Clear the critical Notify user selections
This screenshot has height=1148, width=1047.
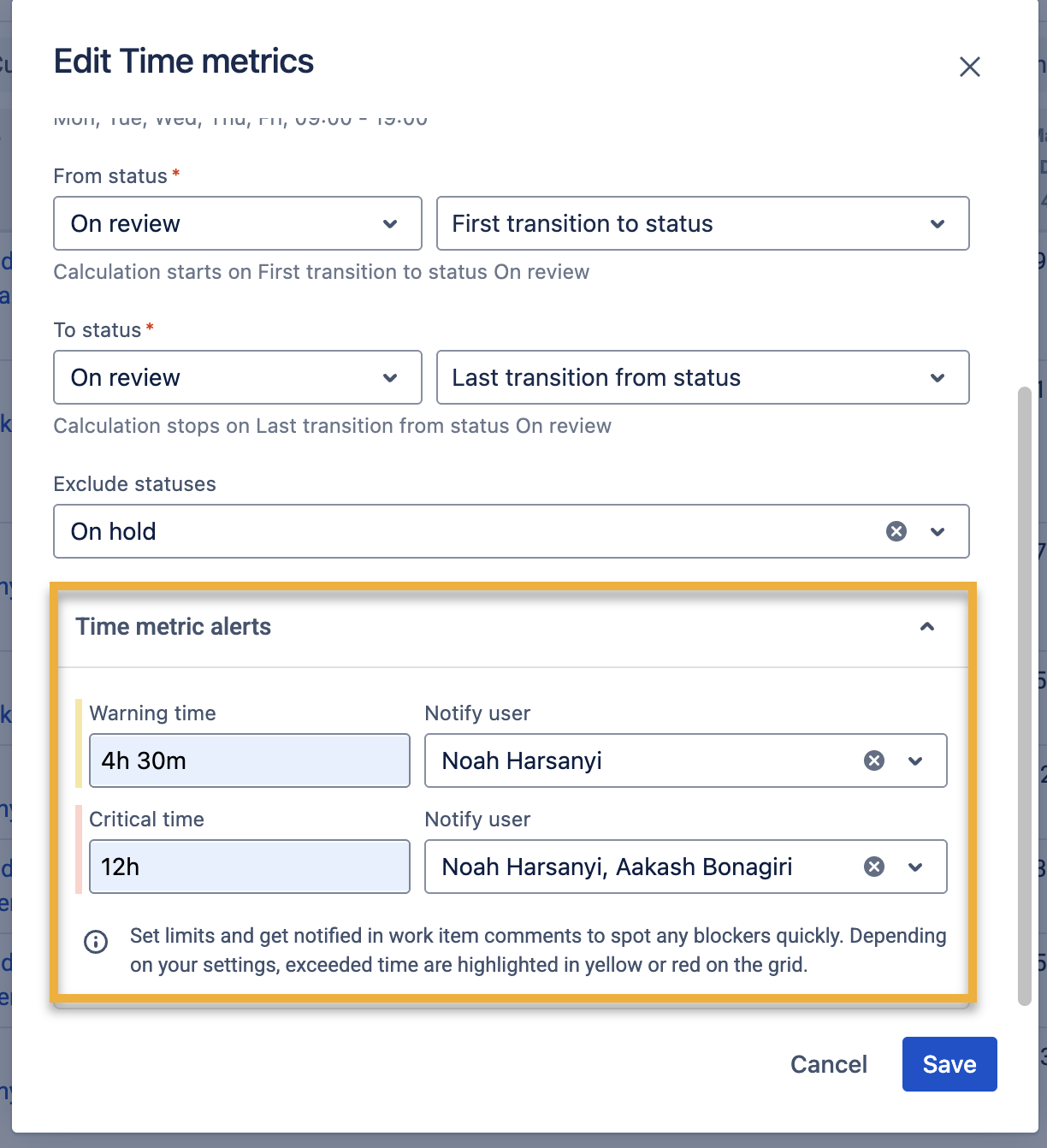pyautogui.click(x=873, y=867)
